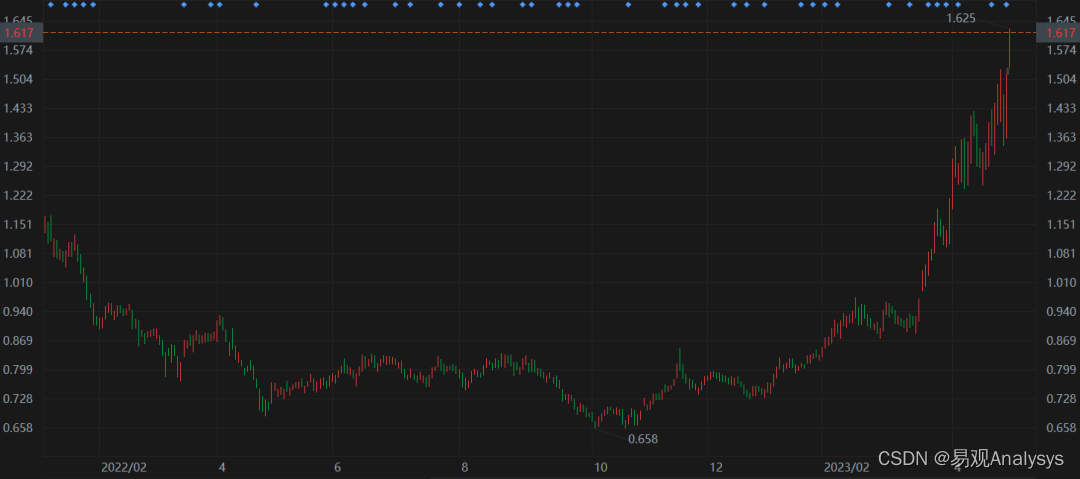The height and width of the screenshot is (479, 1080).
Task: Click 1.504 on the left price axis
Action: (19, 79)
